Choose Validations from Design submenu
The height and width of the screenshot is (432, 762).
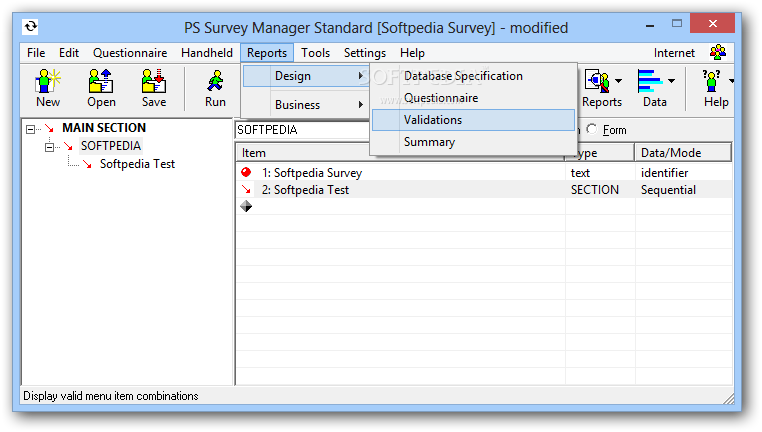[x=473, y=120]
